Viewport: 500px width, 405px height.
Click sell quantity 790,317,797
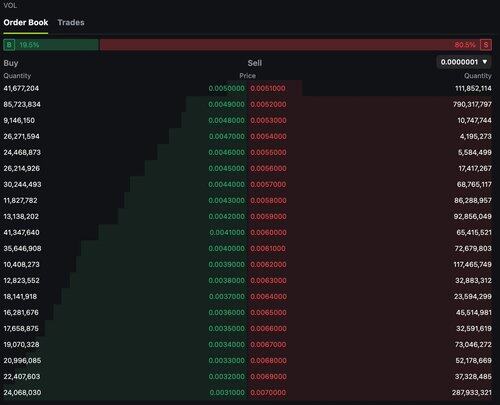coord(472,104)
